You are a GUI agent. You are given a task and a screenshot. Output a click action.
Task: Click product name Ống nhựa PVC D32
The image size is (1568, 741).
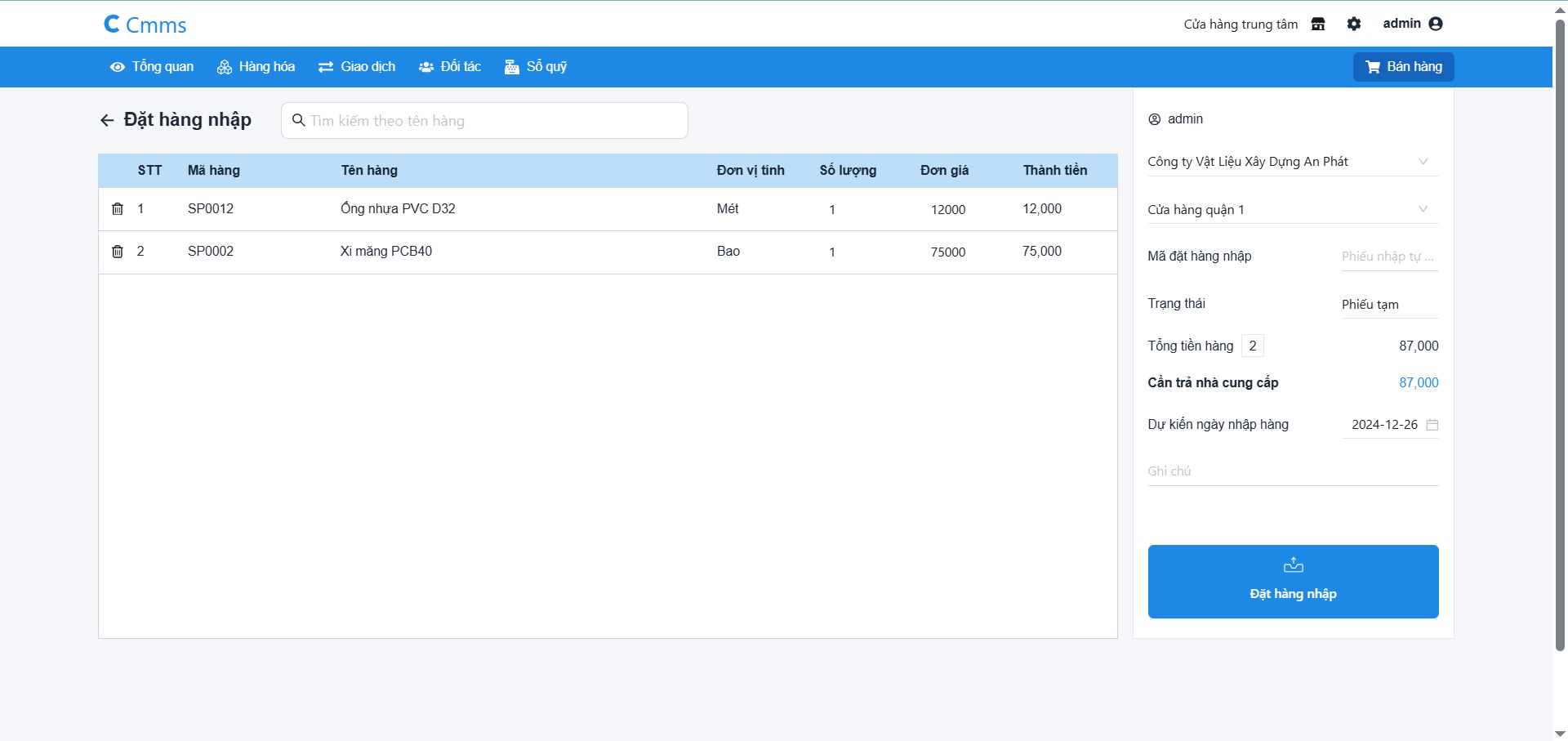click(x=398, y=209)
